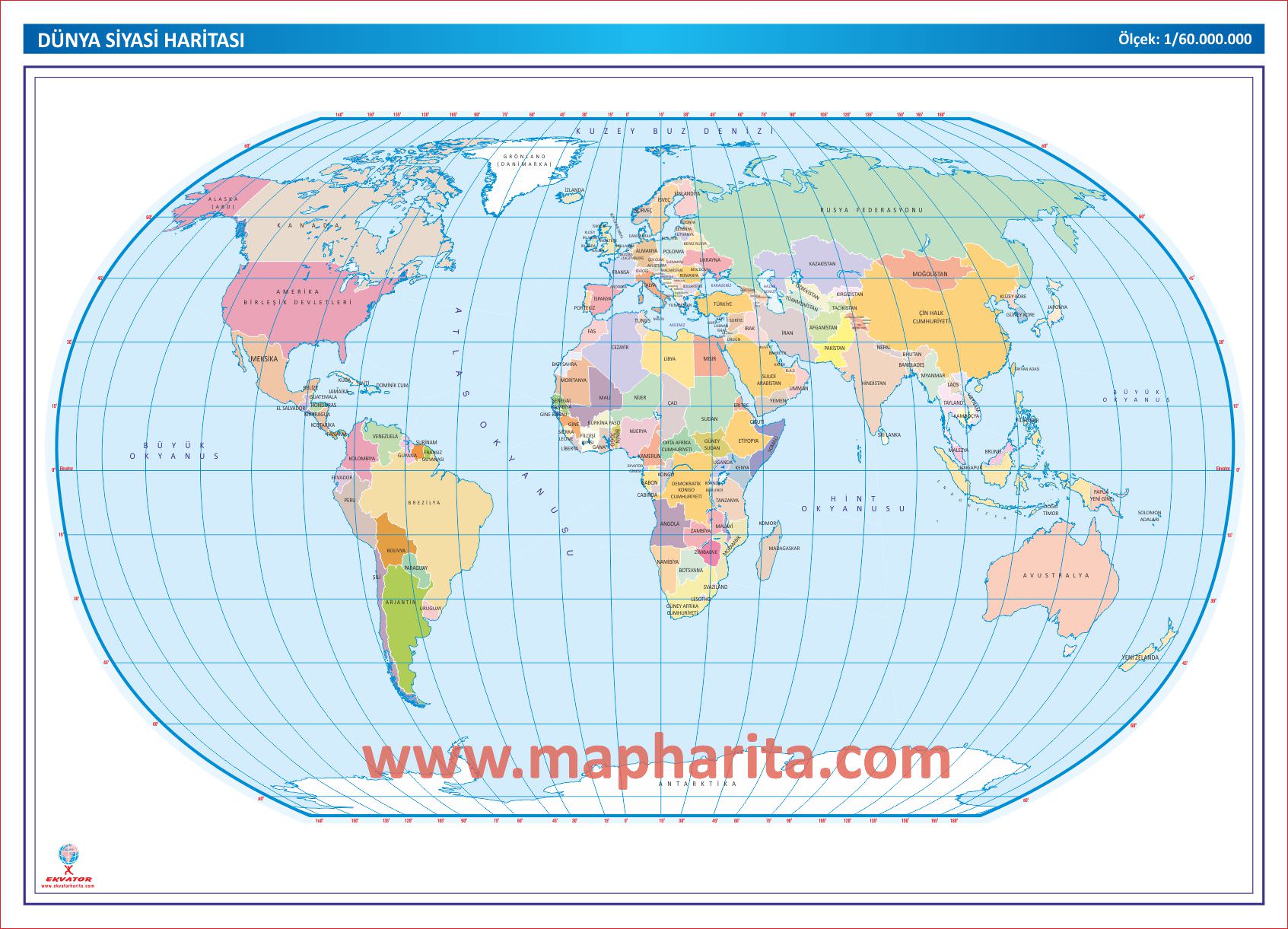This screenshot has width=1288, height=929.
Task: Select the FİNLANDİYA label
Action: tap(685, 193)
